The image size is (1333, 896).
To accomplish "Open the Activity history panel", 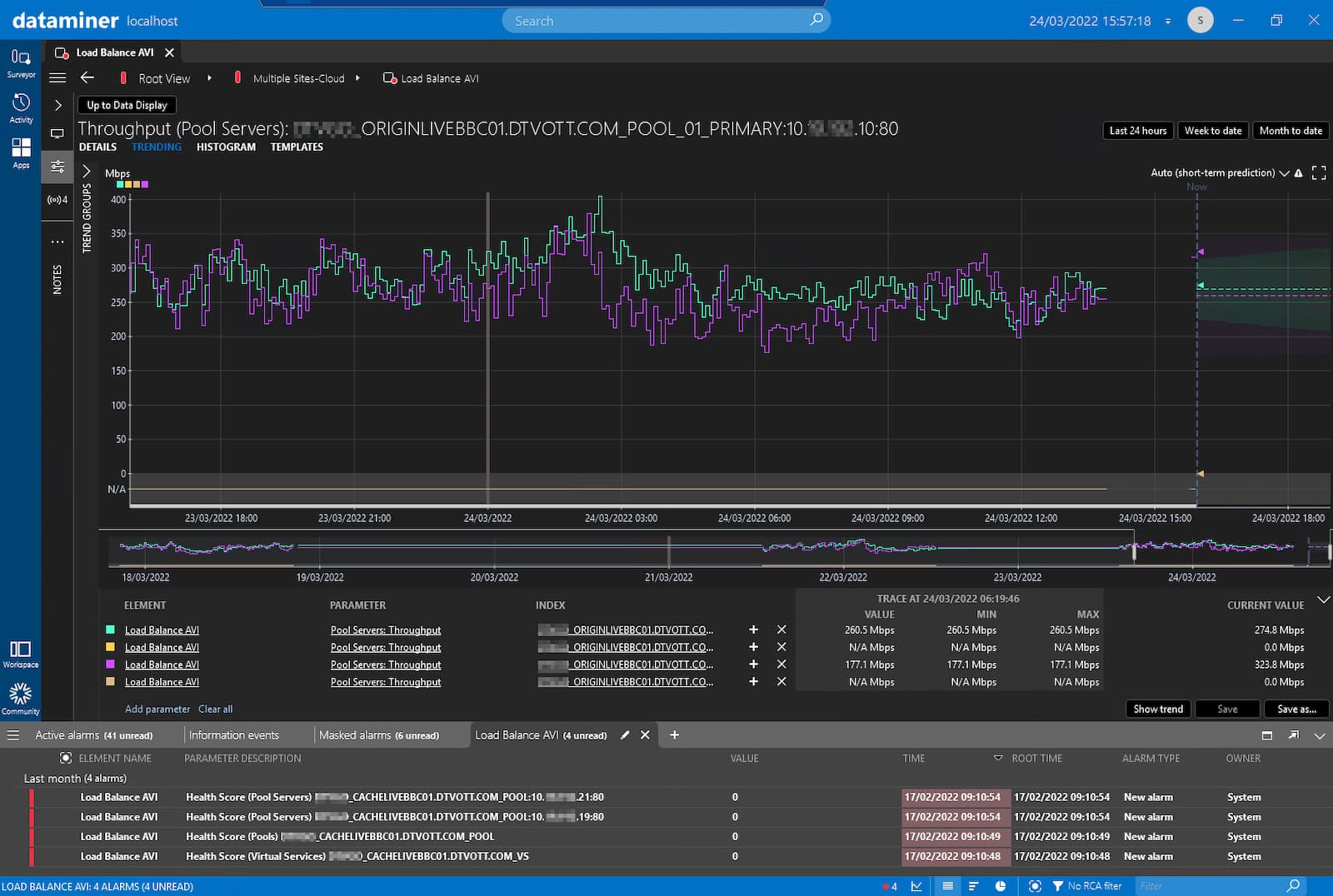I will [21, 108].
